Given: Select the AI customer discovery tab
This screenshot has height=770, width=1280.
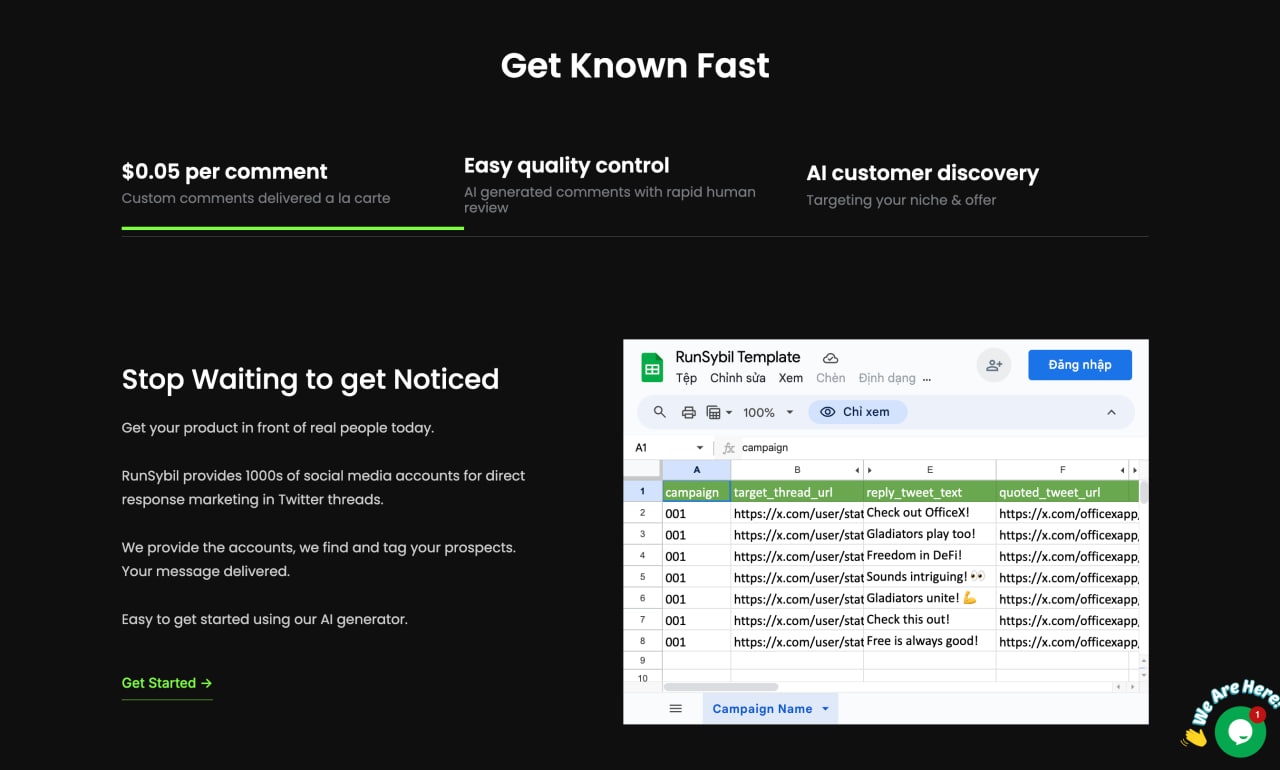Looking at the screenshot, I should (977, 184).
